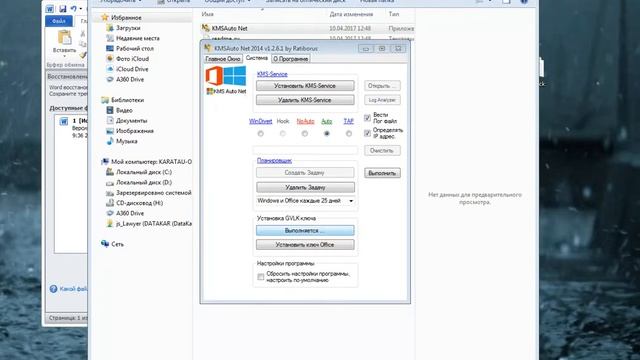
Task: Click the Word save icon in title bar
Action: pos(62,9)
